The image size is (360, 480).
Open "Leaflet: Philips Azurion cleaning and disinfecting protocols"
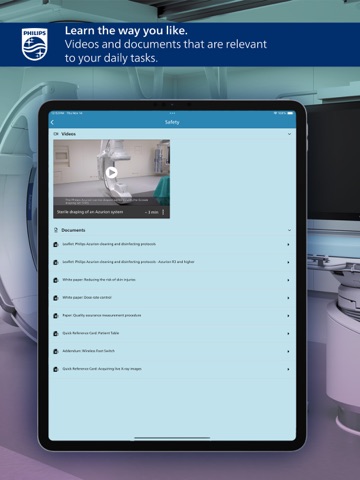click(109, 244)
